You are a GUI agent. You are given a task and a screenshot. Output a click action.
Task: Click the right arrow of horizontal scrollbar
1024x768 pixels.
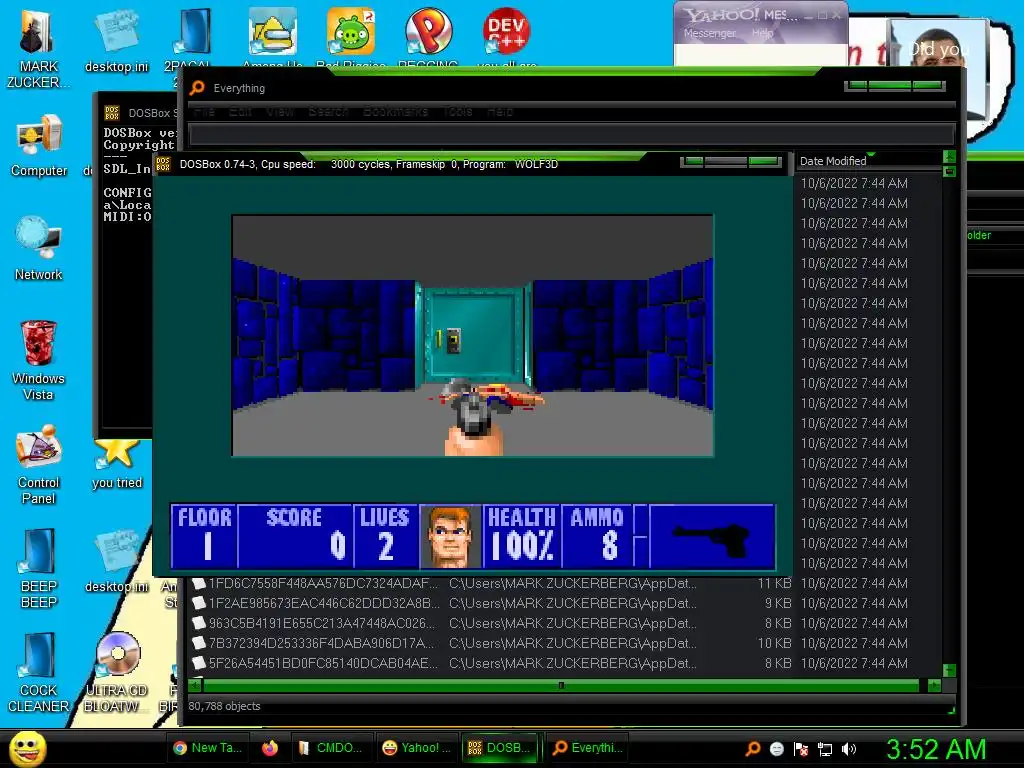(x=934, y=685)
